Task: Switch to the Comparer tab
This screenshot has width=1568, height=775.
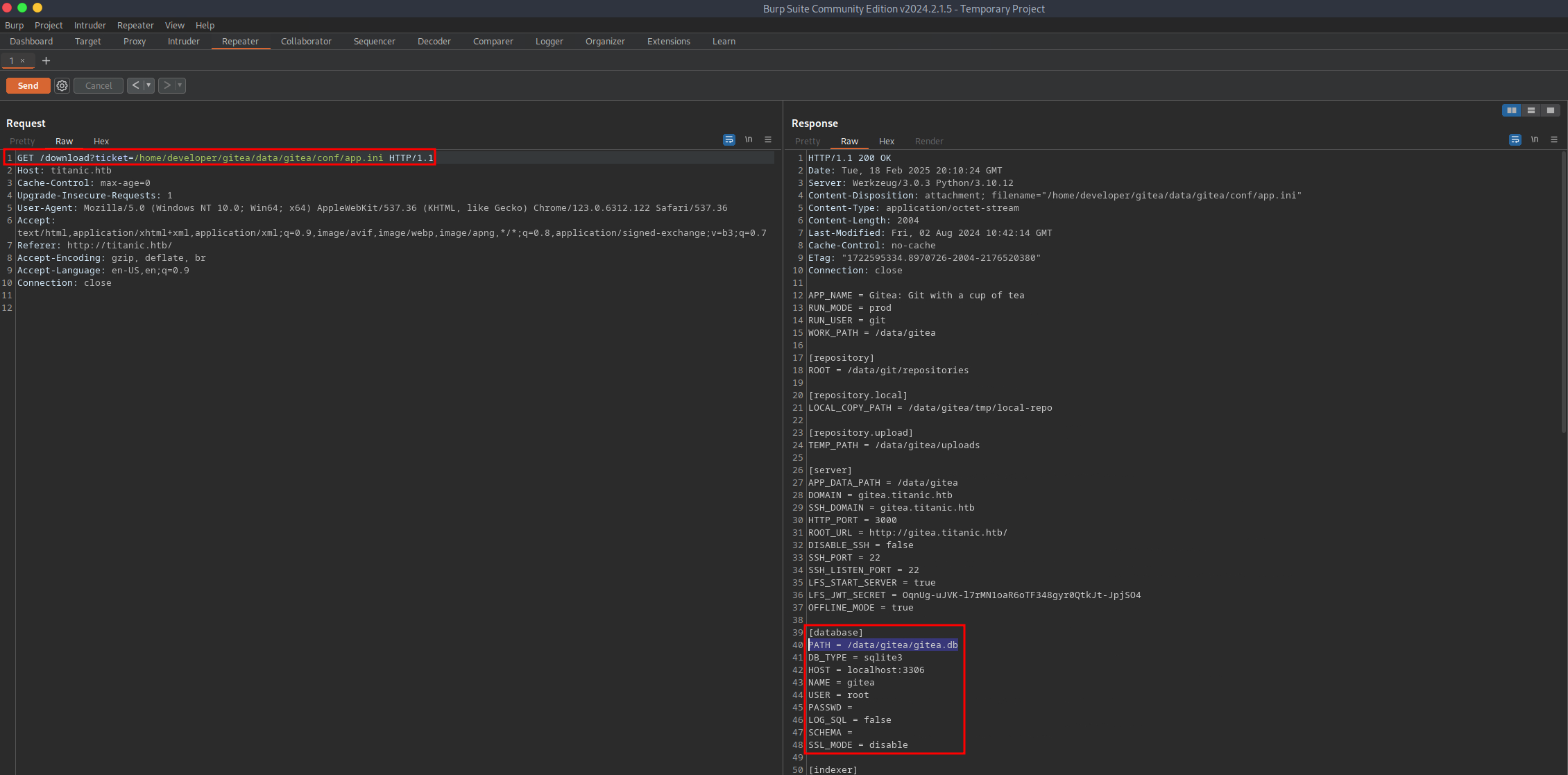Action: 493,42
